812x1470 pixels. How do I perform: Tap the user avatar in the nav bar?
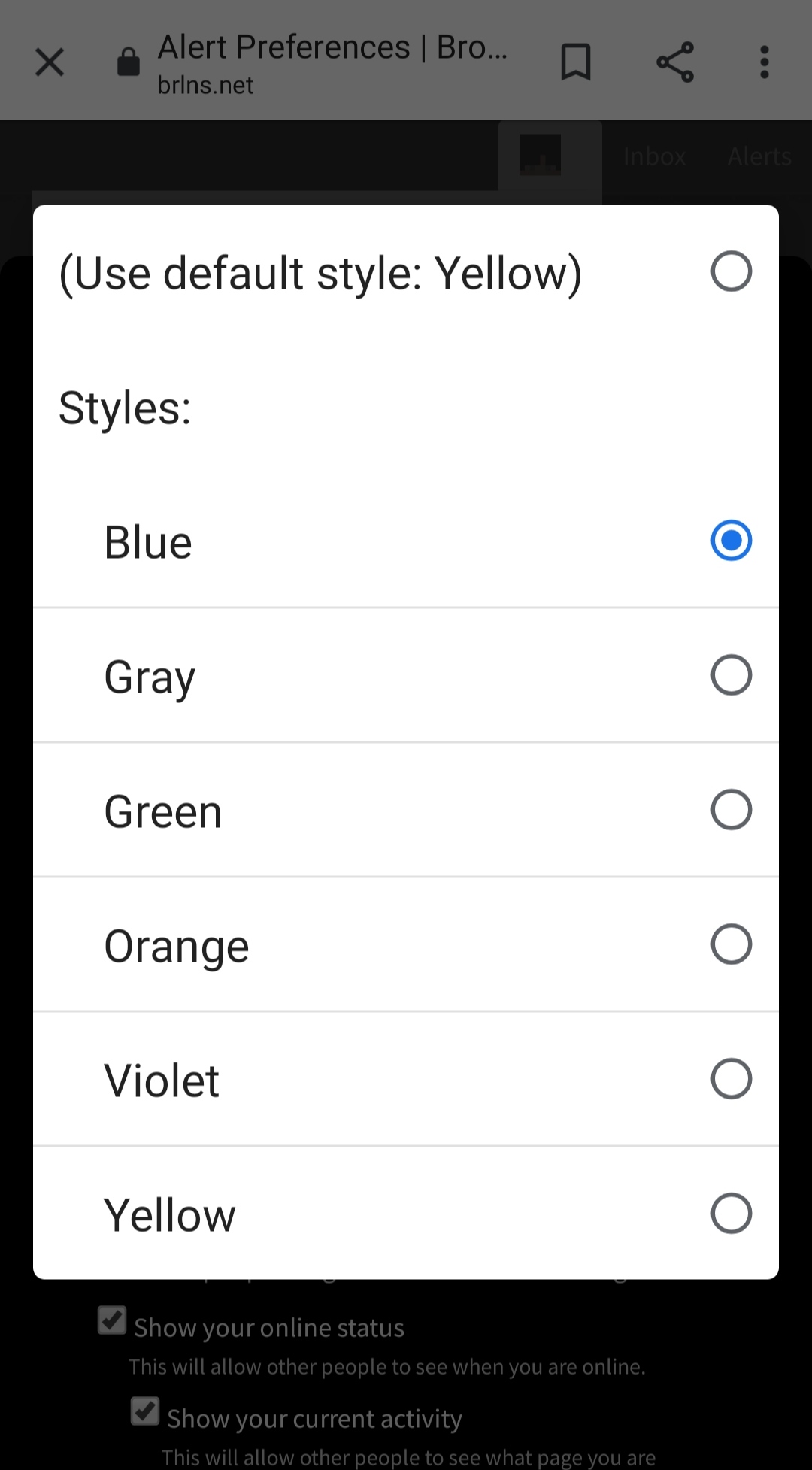[540, 155]
